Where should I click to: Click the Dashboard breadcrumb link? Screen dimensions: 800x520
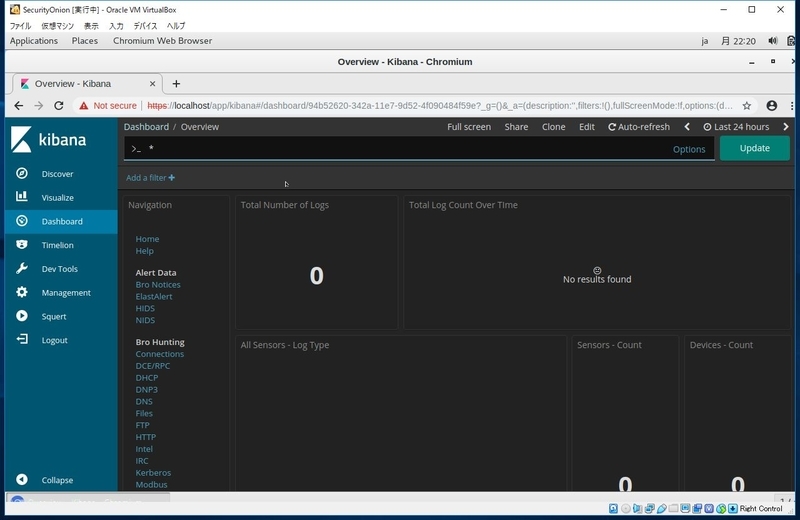tap(146, 127)
